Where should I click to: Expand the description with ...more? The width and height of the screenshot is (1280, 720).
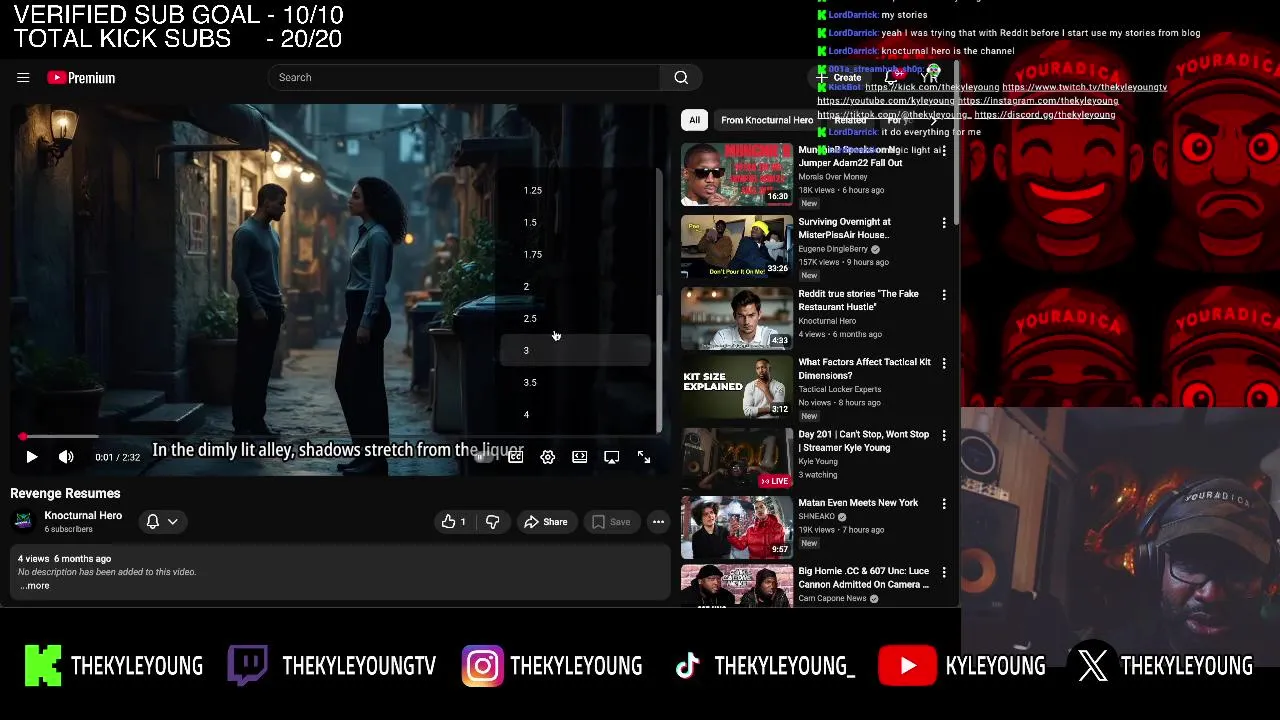pos(35,586)
